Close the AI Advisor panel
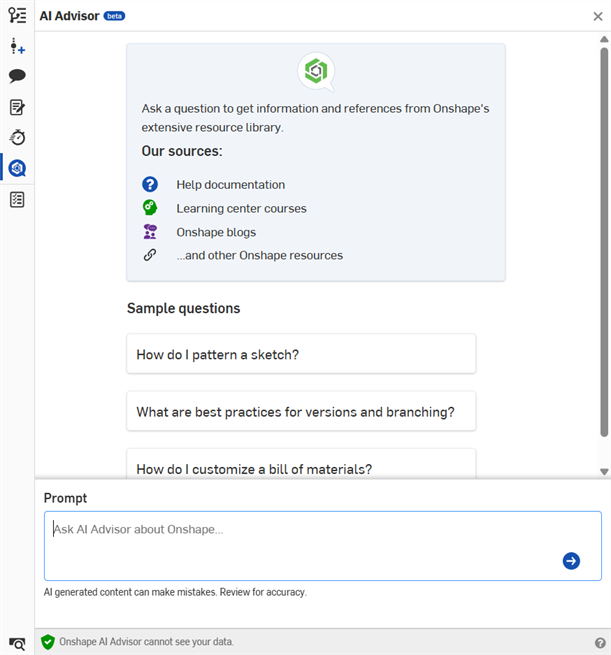This screenshot has width=611, height=655. pos(598,16)
